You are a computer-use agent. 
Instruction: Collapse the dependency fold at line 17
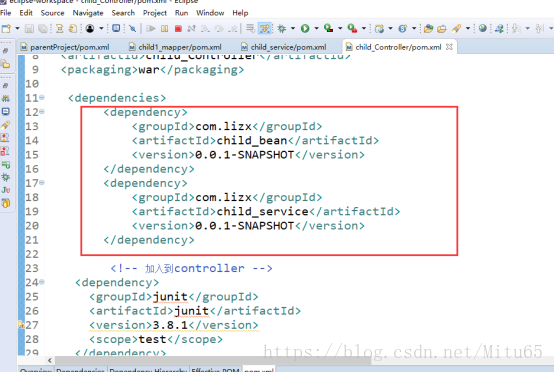(x=42, y=182)
